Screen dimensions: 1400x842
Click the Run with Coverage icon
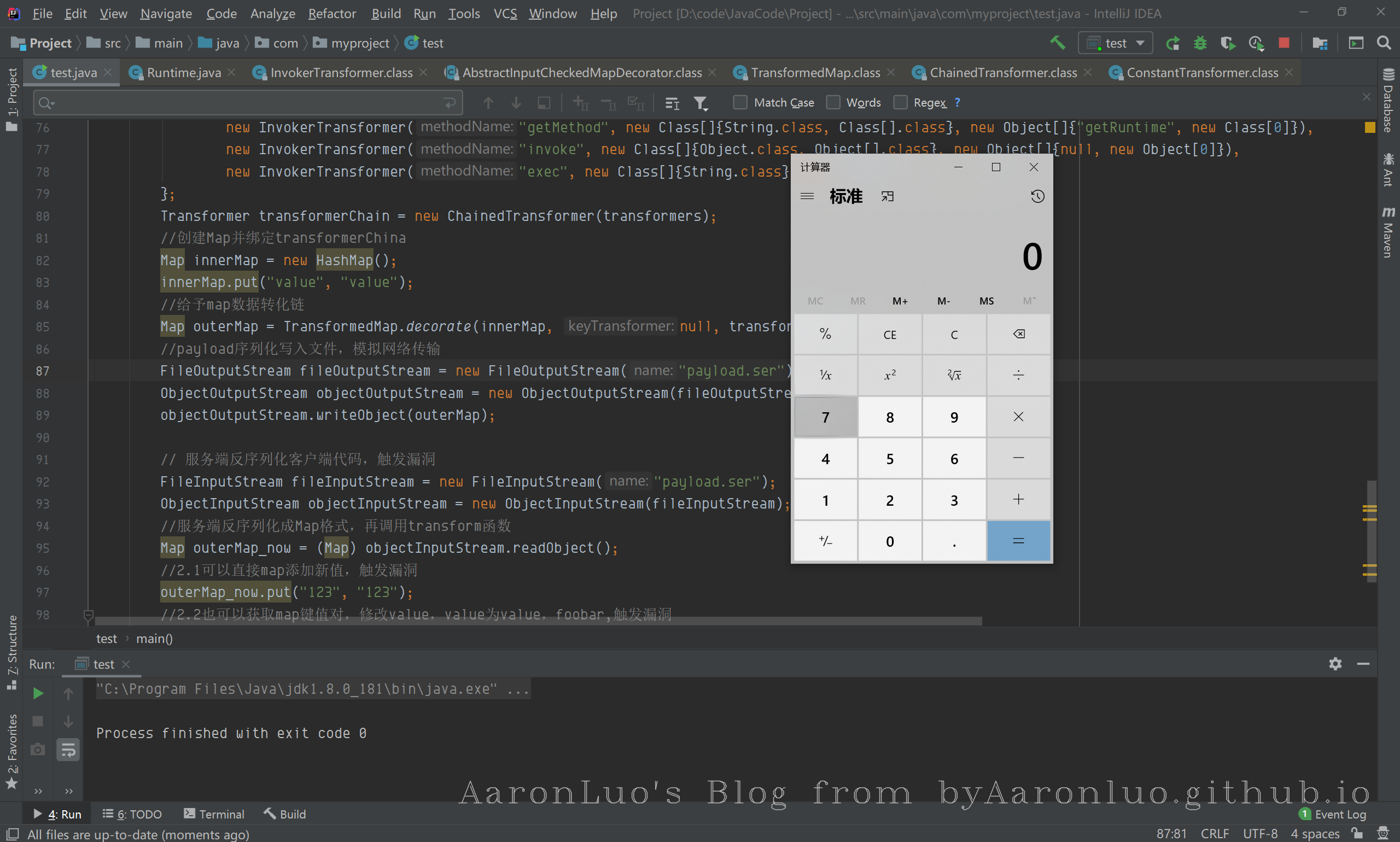pyautogui.click(x=1228, y=43)
